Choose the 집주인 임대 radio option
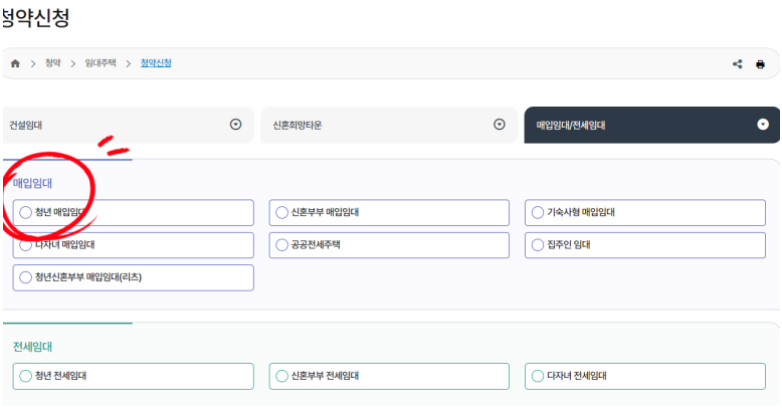This screenshot has width=782, height=410. pos(538,245)
